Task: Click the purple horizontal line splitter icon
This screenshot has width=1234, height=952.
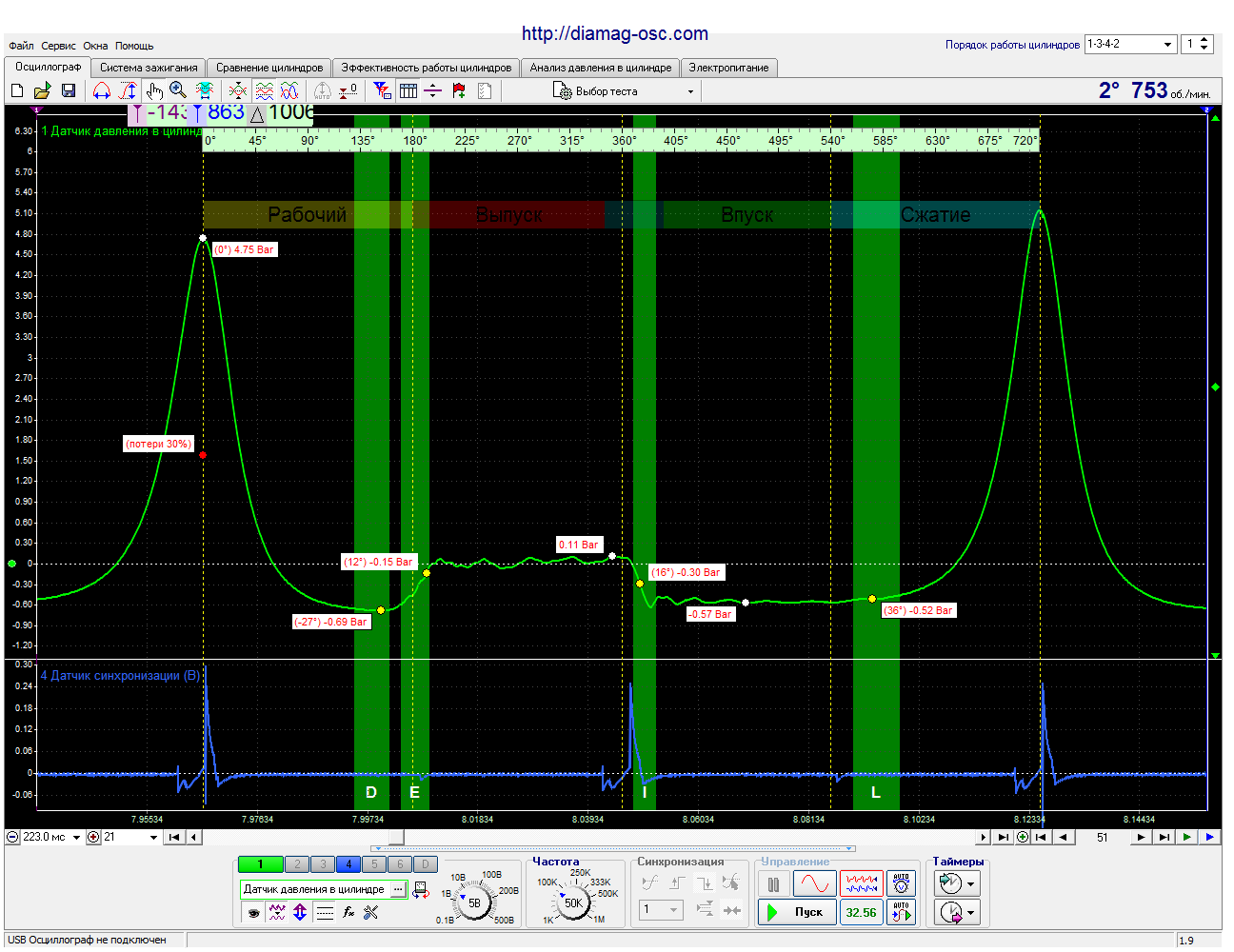Action: pyautogui.click(x=433, y=90)
